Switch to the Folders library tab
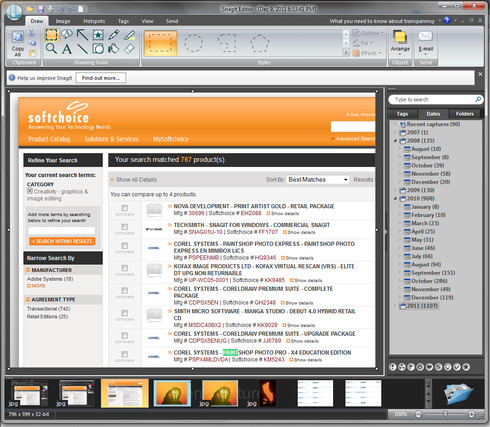Image resolution: width=490 pixels, height=427 pixels. (x=465, y=114)
